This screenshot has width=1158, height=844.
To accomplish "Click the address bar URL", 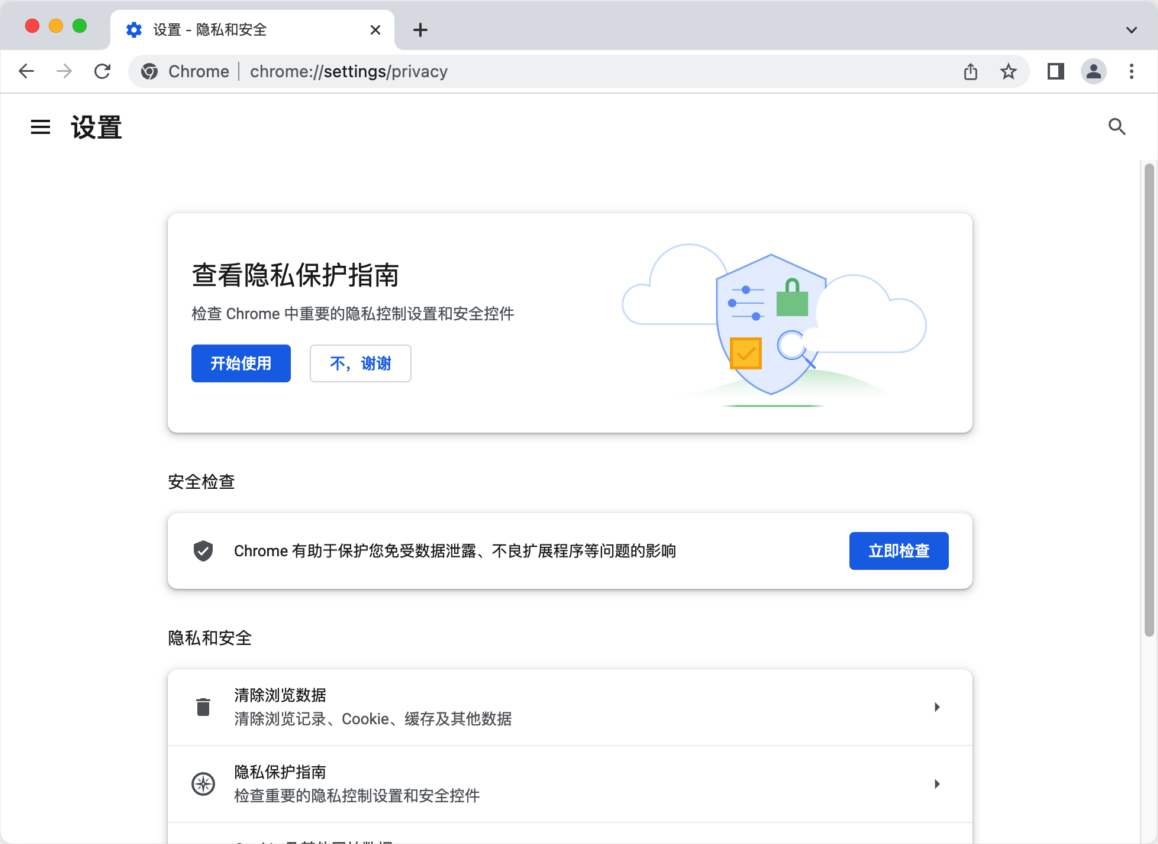I will click(x=349, y=72).
